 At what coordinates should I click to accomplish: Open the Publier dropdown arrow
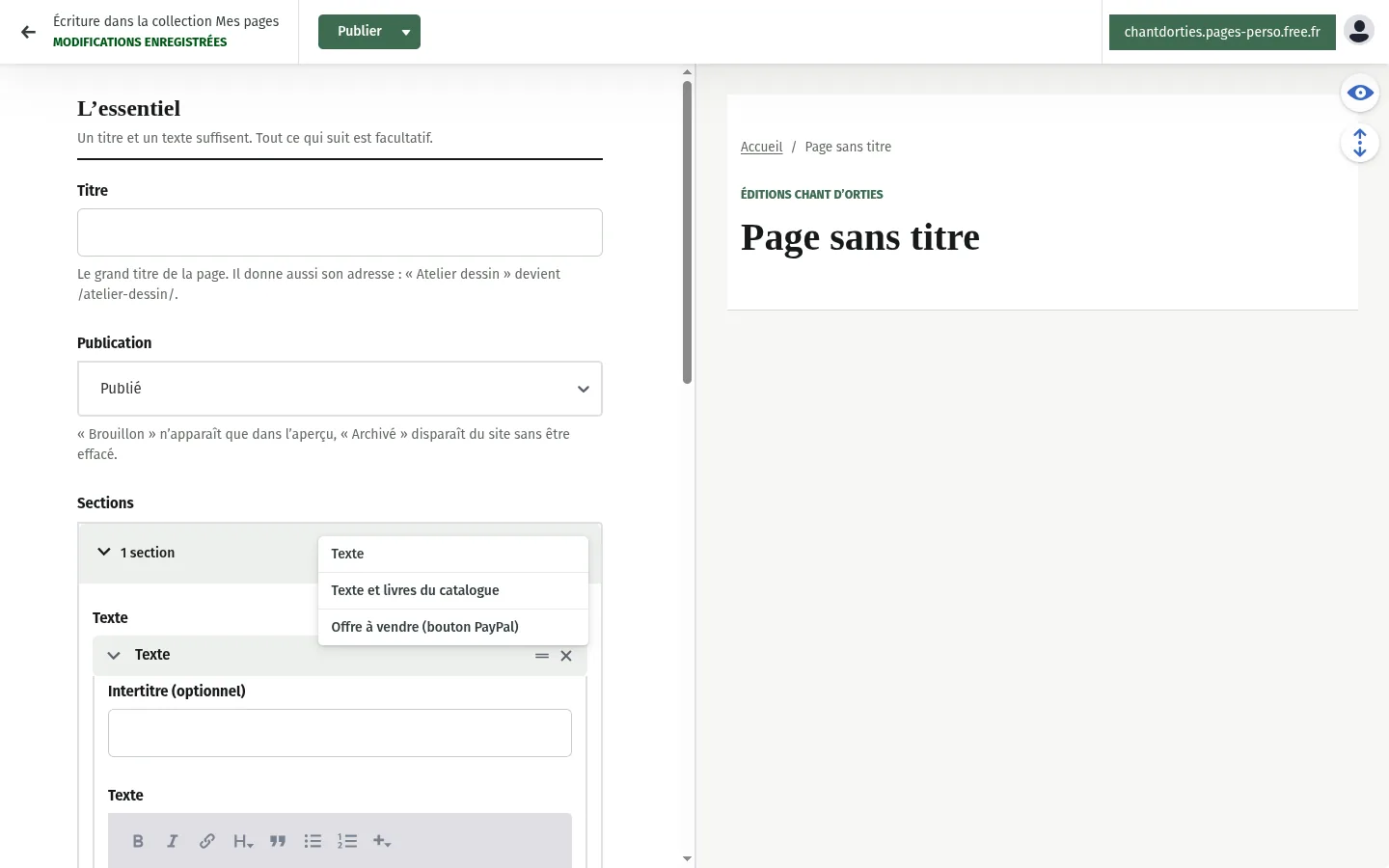point(406,32)
